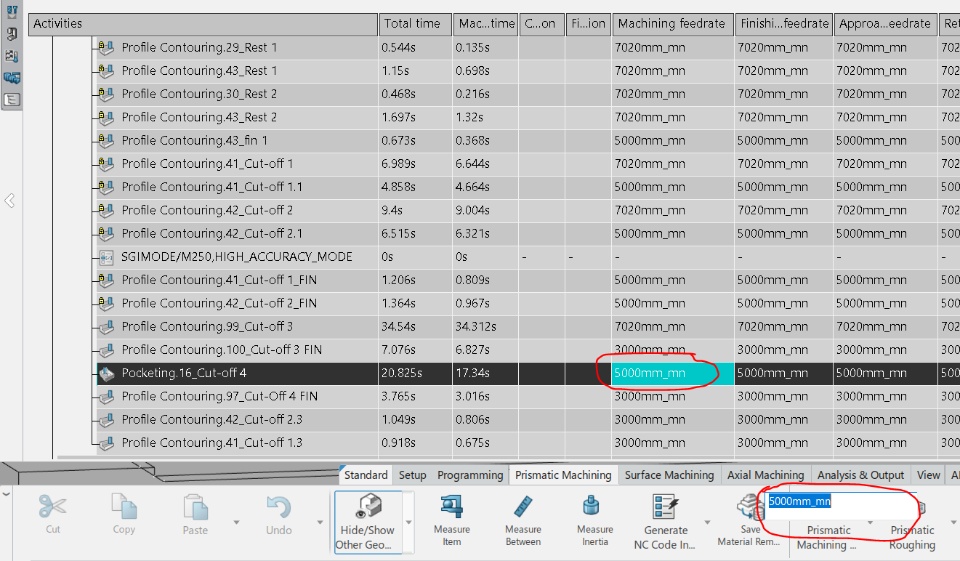
Task: Click the C...on column header
Action: pyautogui.click(x=542, y=24)
